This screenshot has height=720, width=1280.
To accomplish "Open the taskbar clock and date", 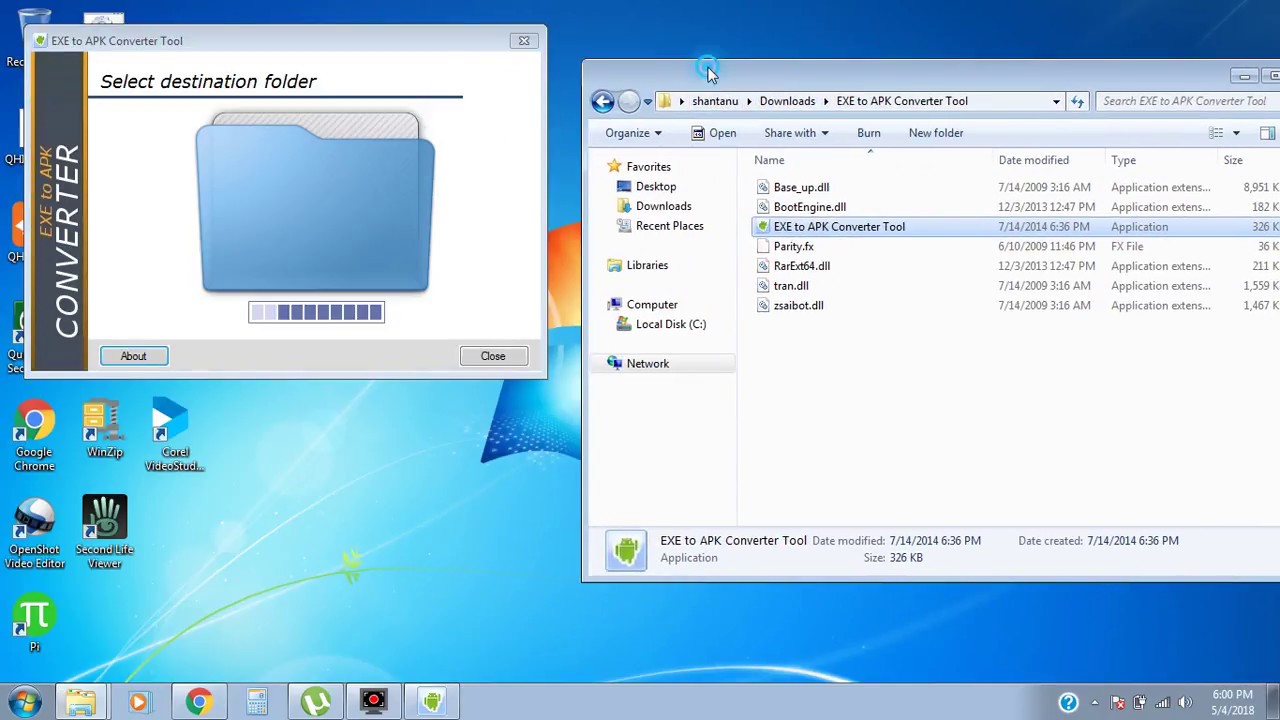I will click(x=1232, y=702).
